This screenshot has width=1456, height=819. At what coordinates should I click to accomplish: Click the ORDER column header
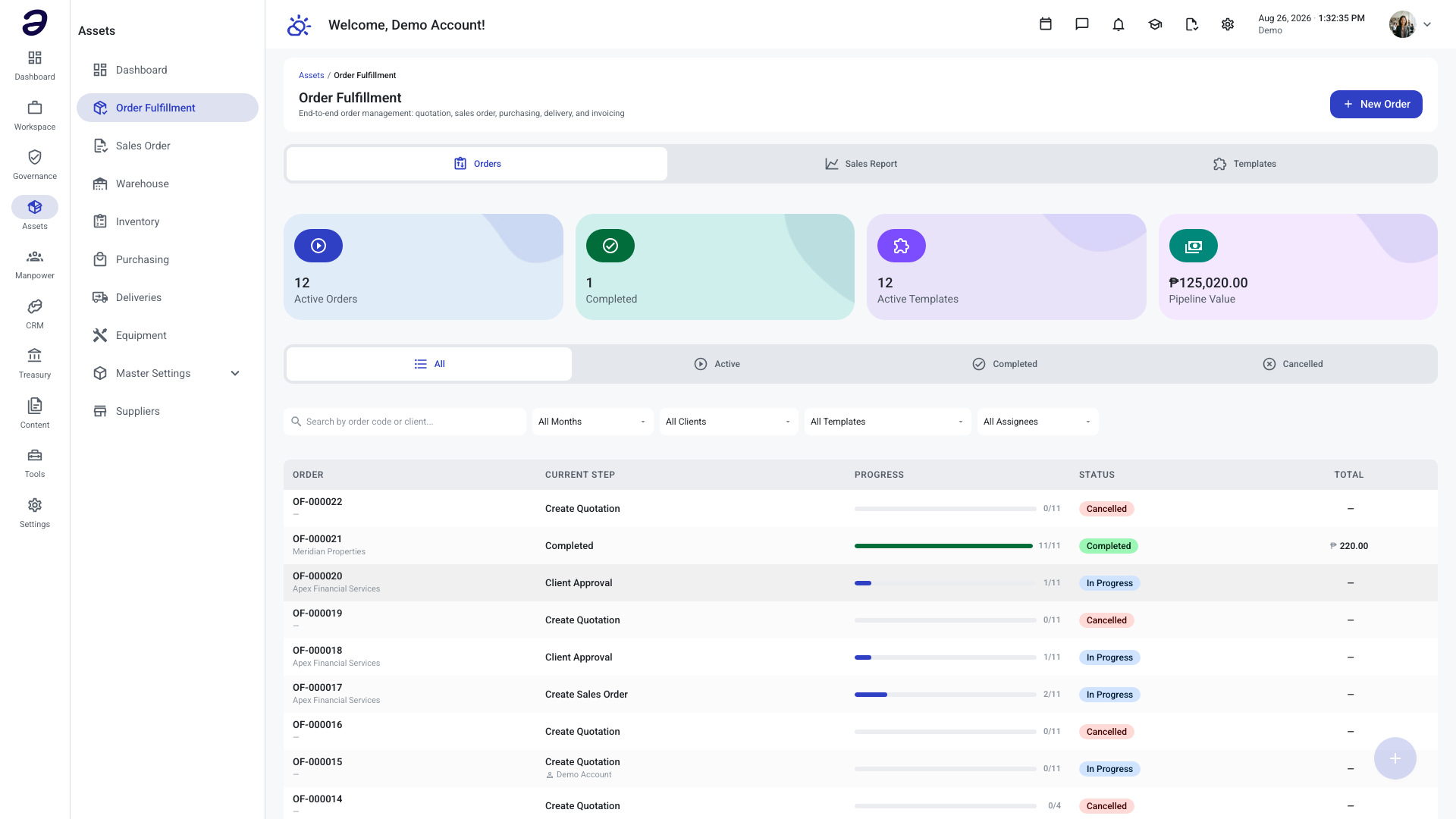tap(308, 475)
